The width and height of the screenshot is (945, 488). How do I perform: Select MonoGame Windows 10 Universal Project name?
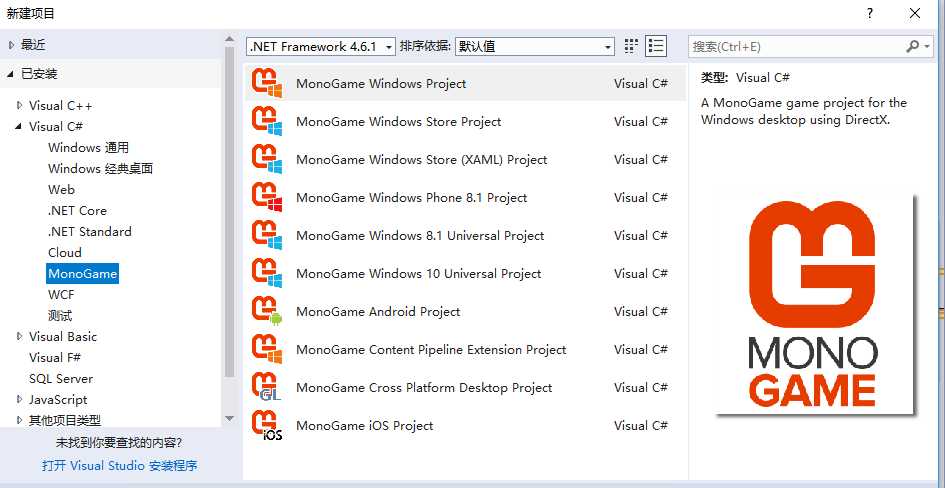click(418, 274)
